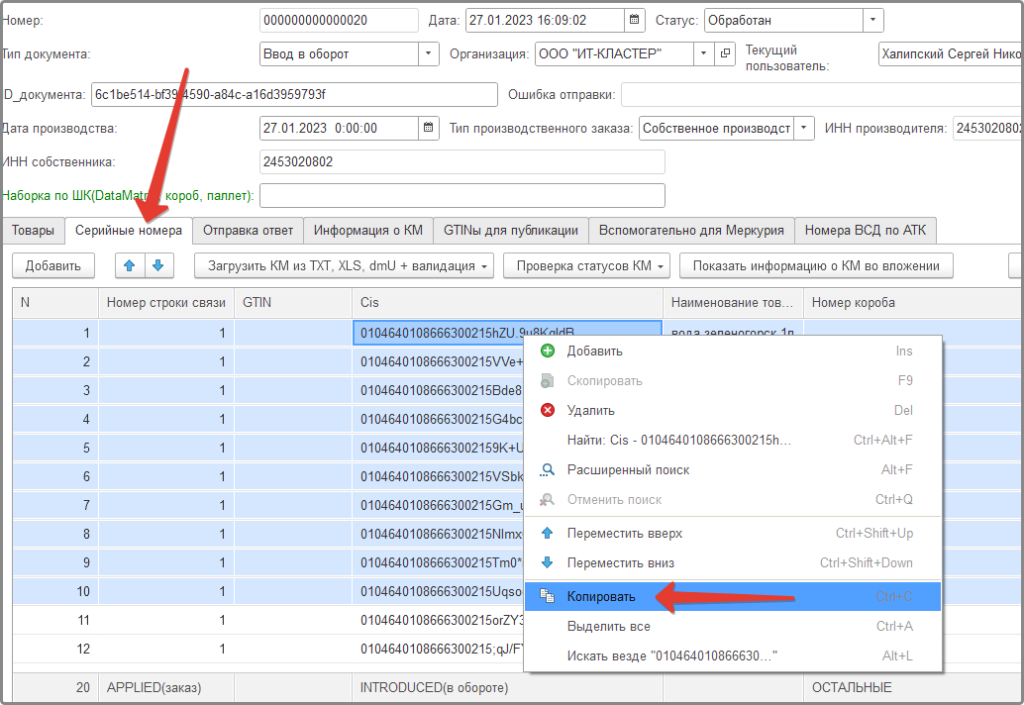The width and height of the screenshot is (1024, 705).
Task: Choose Переместить вниз in context menu
Action: click(733, 563)
